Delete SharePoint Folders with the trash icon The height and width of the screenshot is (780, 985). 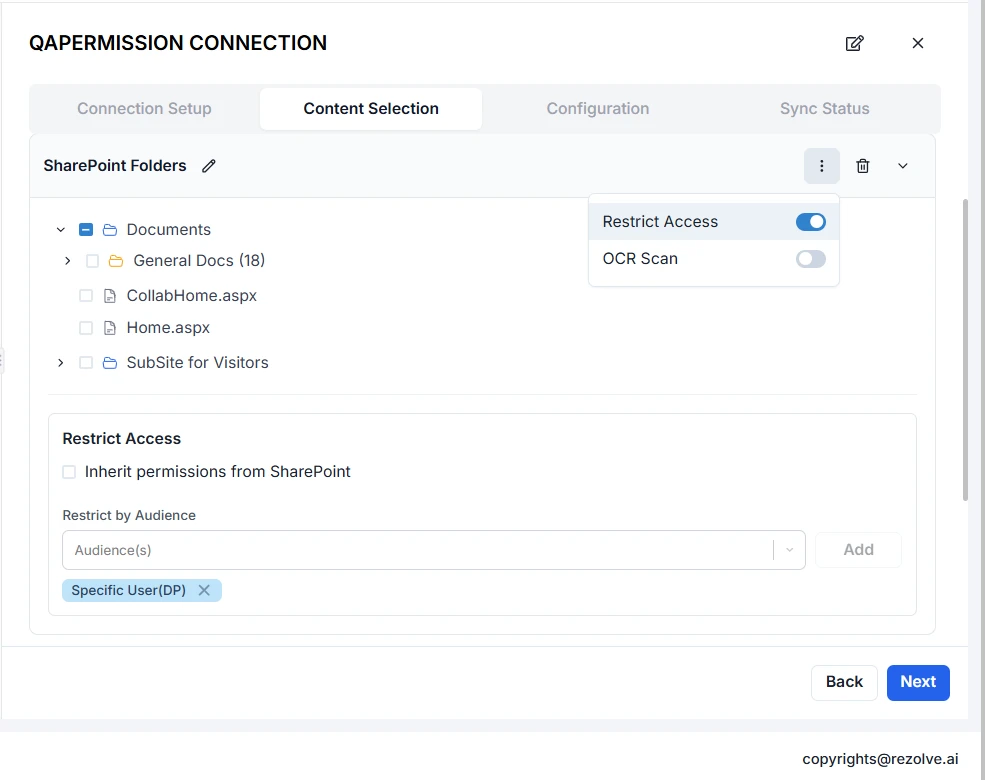coord(862,166)
